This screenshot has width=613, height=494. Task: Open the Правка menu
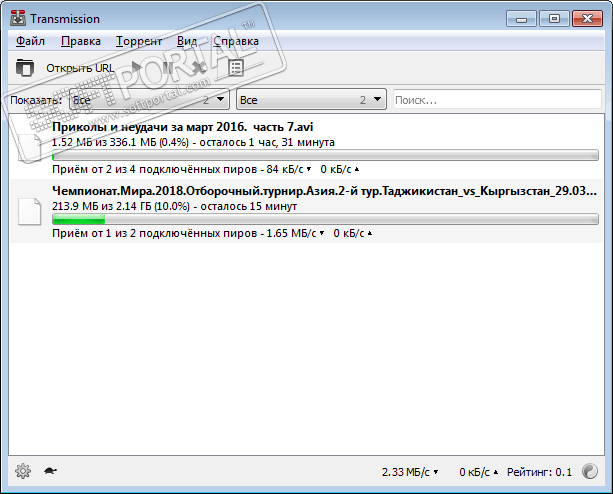coord(81,41)
